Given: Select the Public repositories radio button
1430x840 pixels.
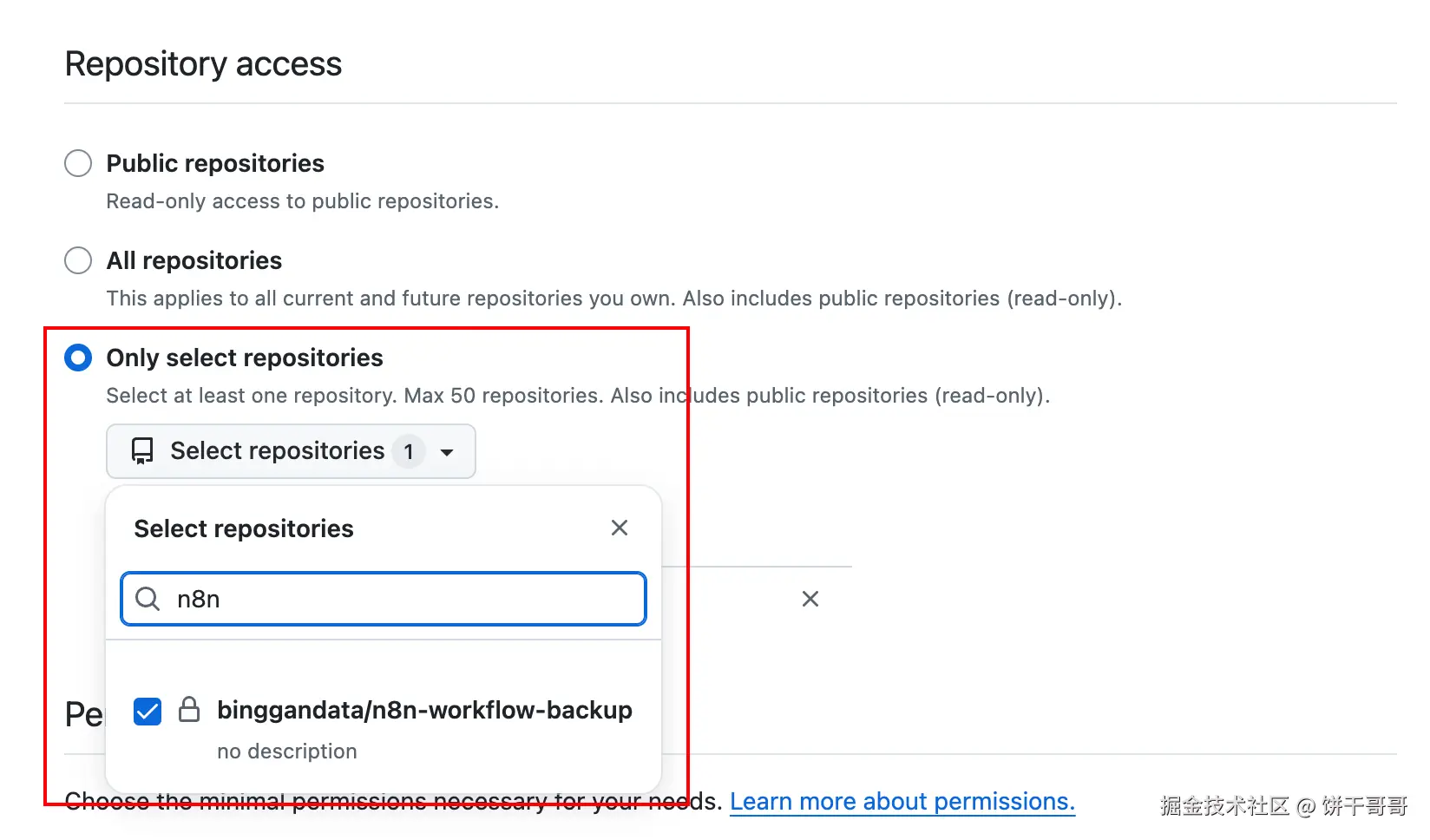Looking at the screenshot, I should [78, 163].
